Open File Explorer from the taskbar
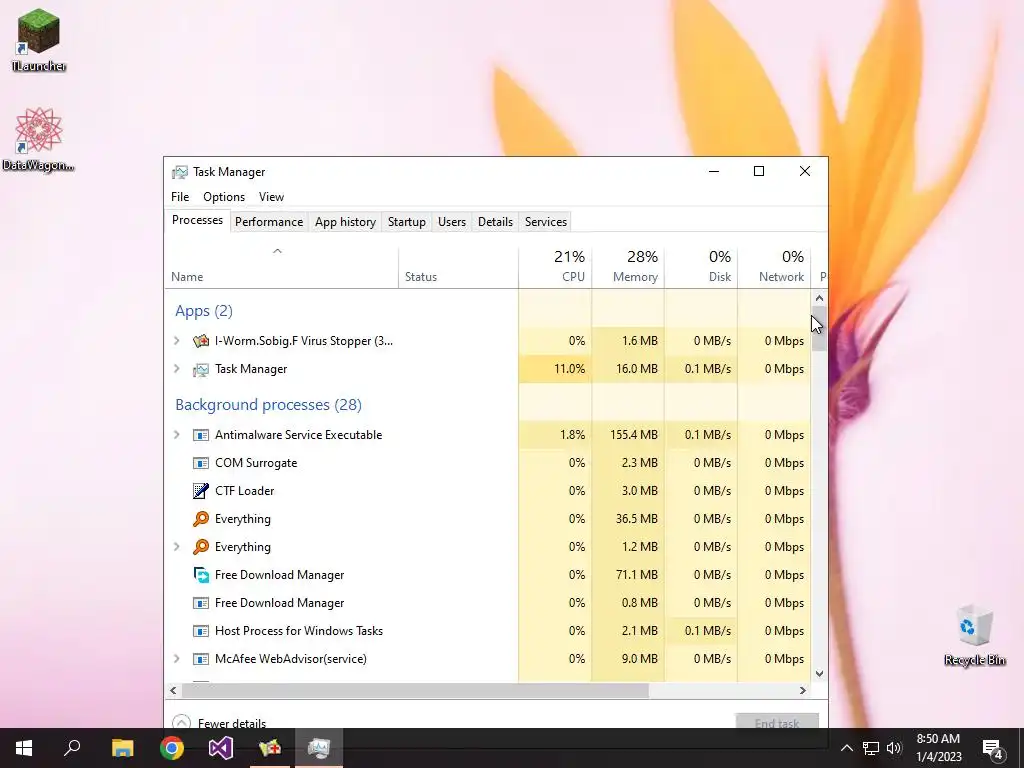 (x=122, y=748)
